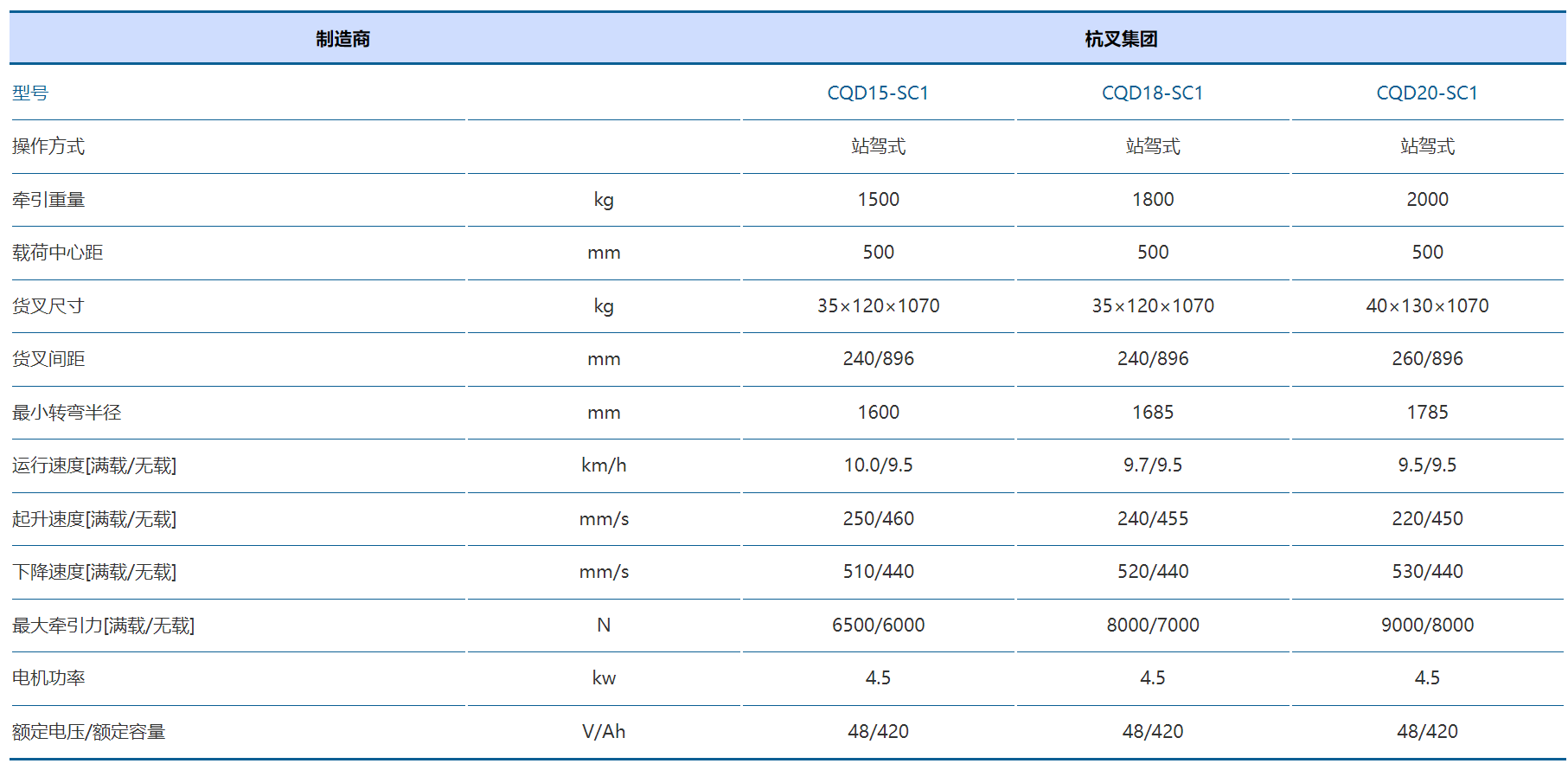The width and height of the screenshot is (1568, 770).
Task: Click the 250/460 lifting speed value
Action: tap(878, 519)
